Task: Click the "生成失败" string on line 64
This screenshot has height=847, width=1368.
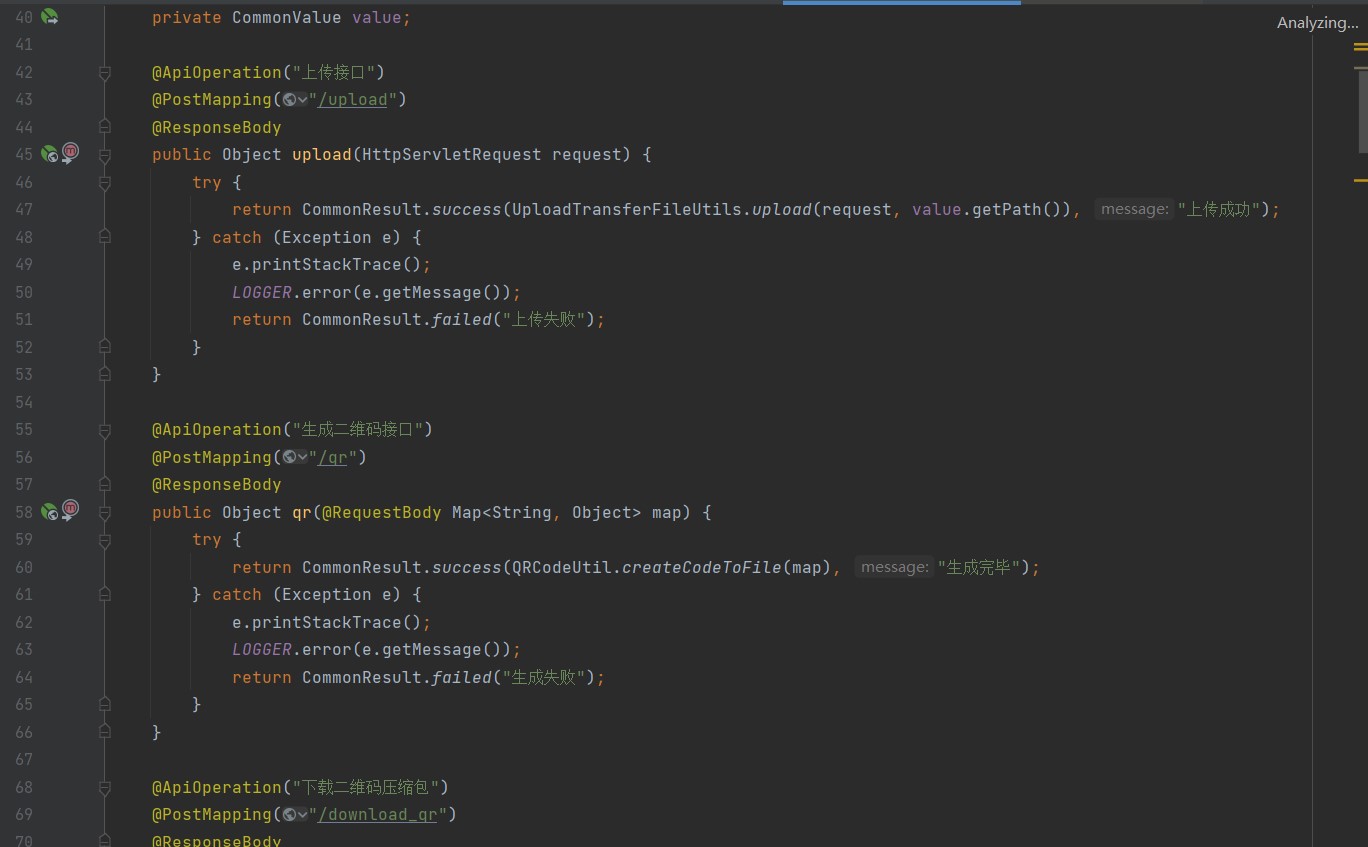Action: [x=544, y=677]
